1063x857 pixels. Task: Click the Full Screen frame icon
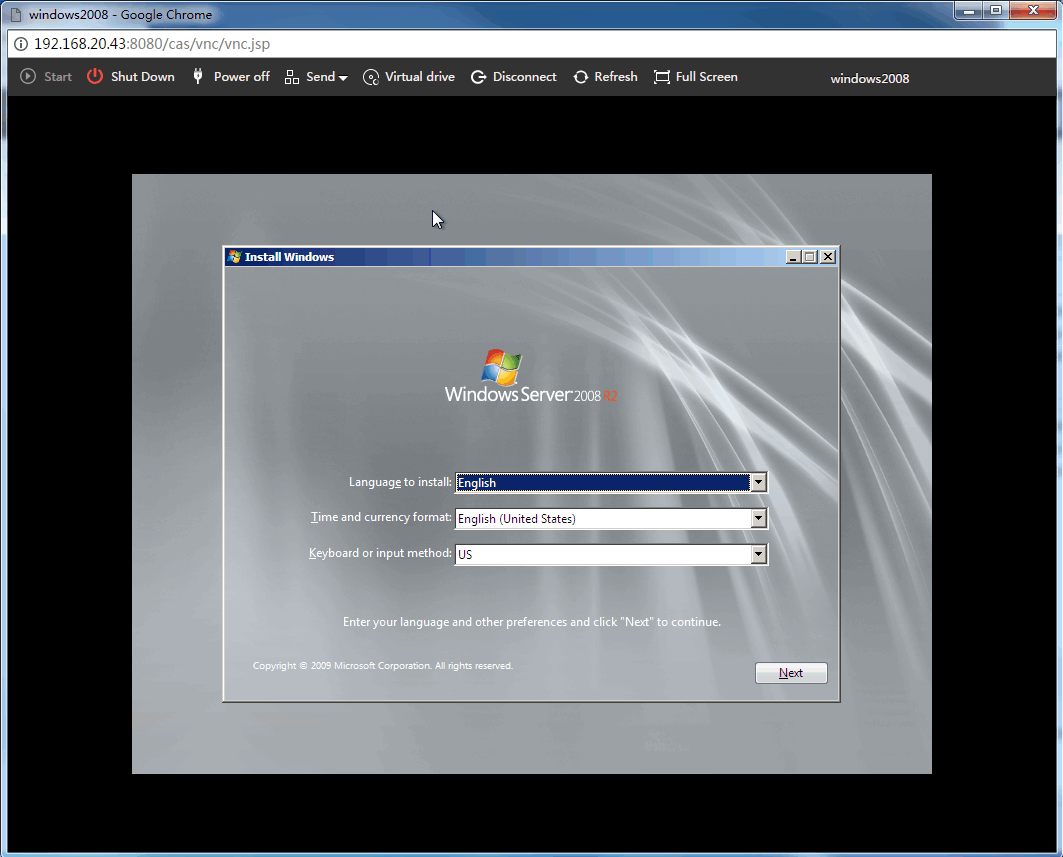coord(662,77)
